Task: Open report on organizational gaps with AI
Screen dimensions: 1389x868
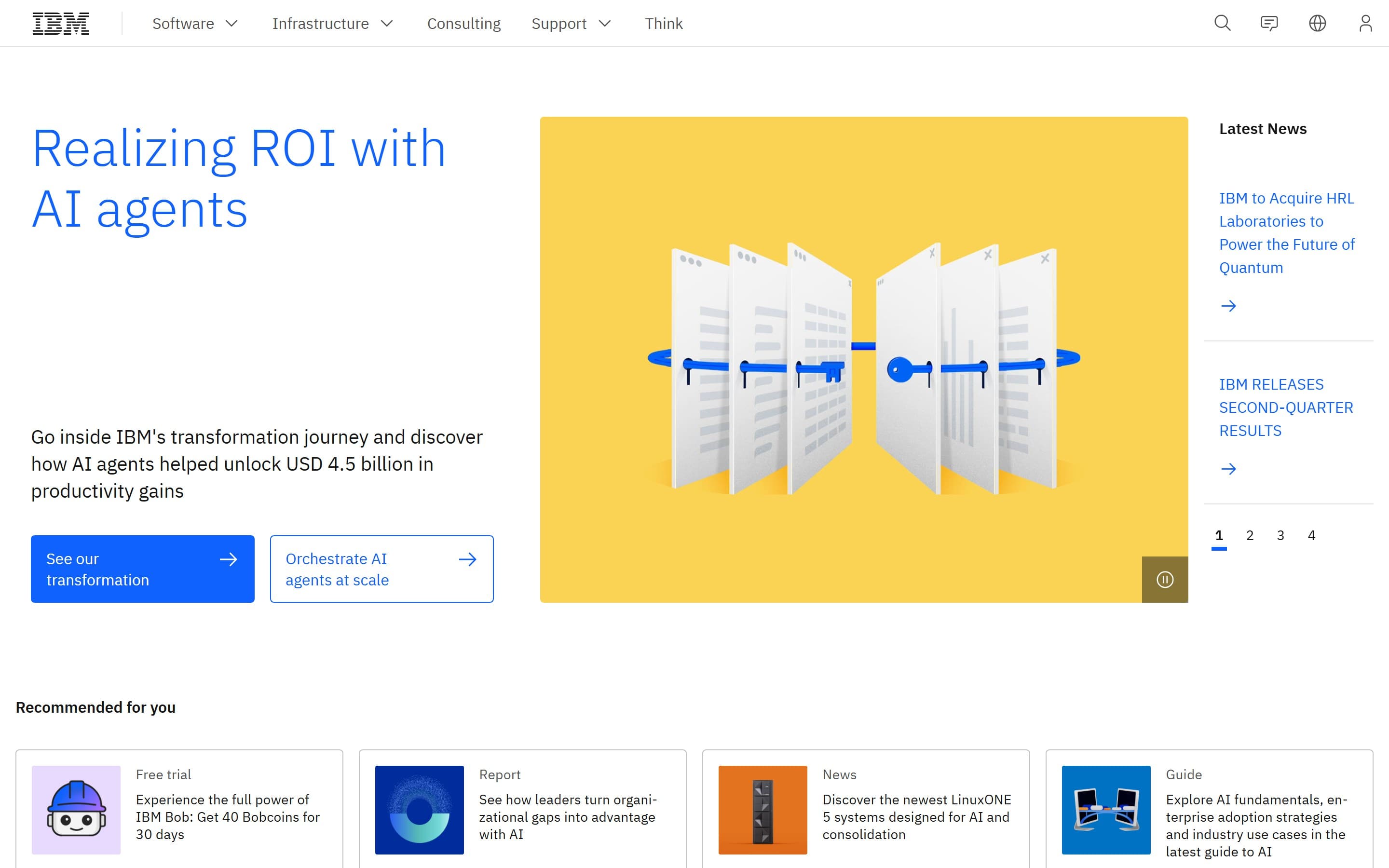Action: point(568,817)
